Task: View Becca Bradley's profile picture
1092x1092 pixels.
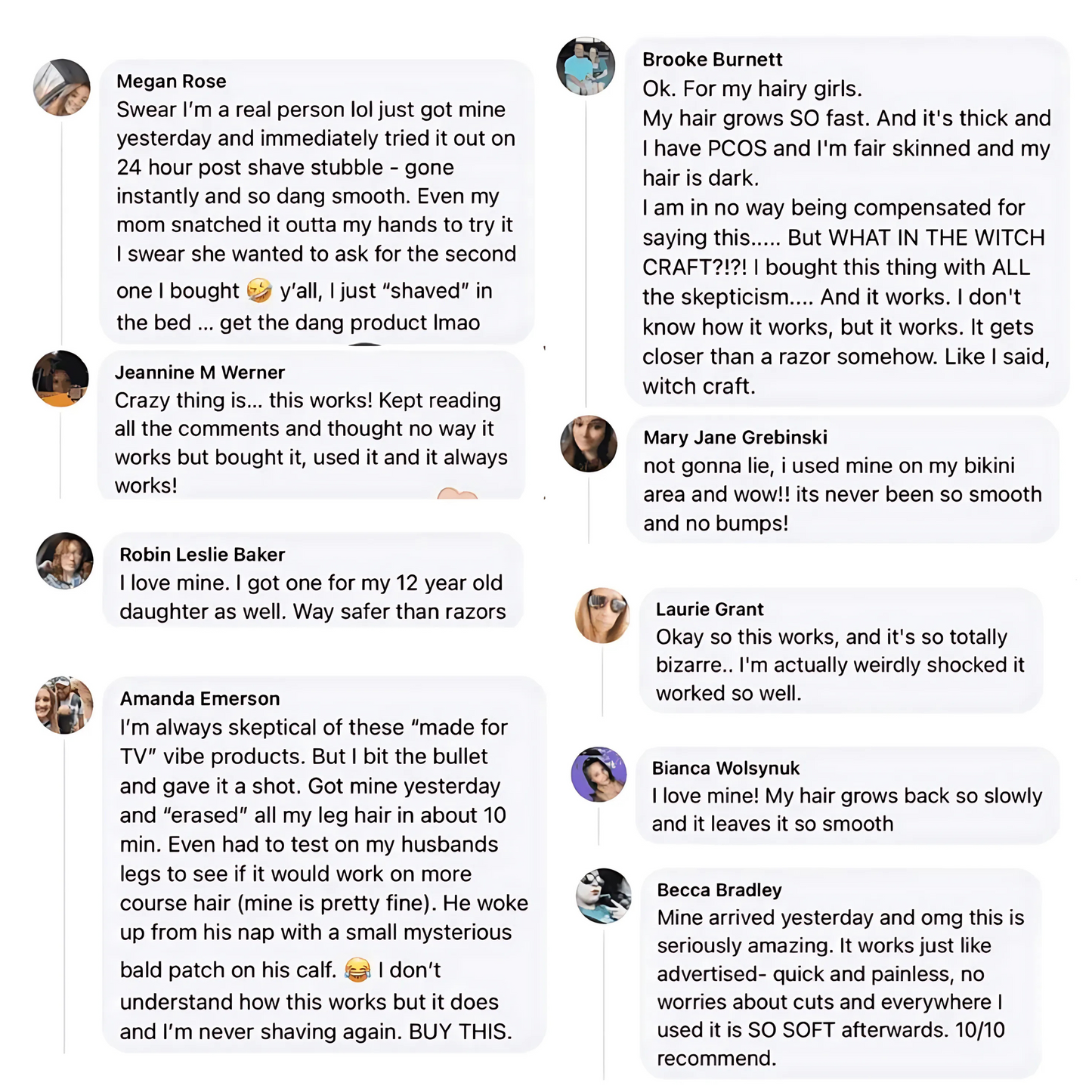Action: coord(604,896)
